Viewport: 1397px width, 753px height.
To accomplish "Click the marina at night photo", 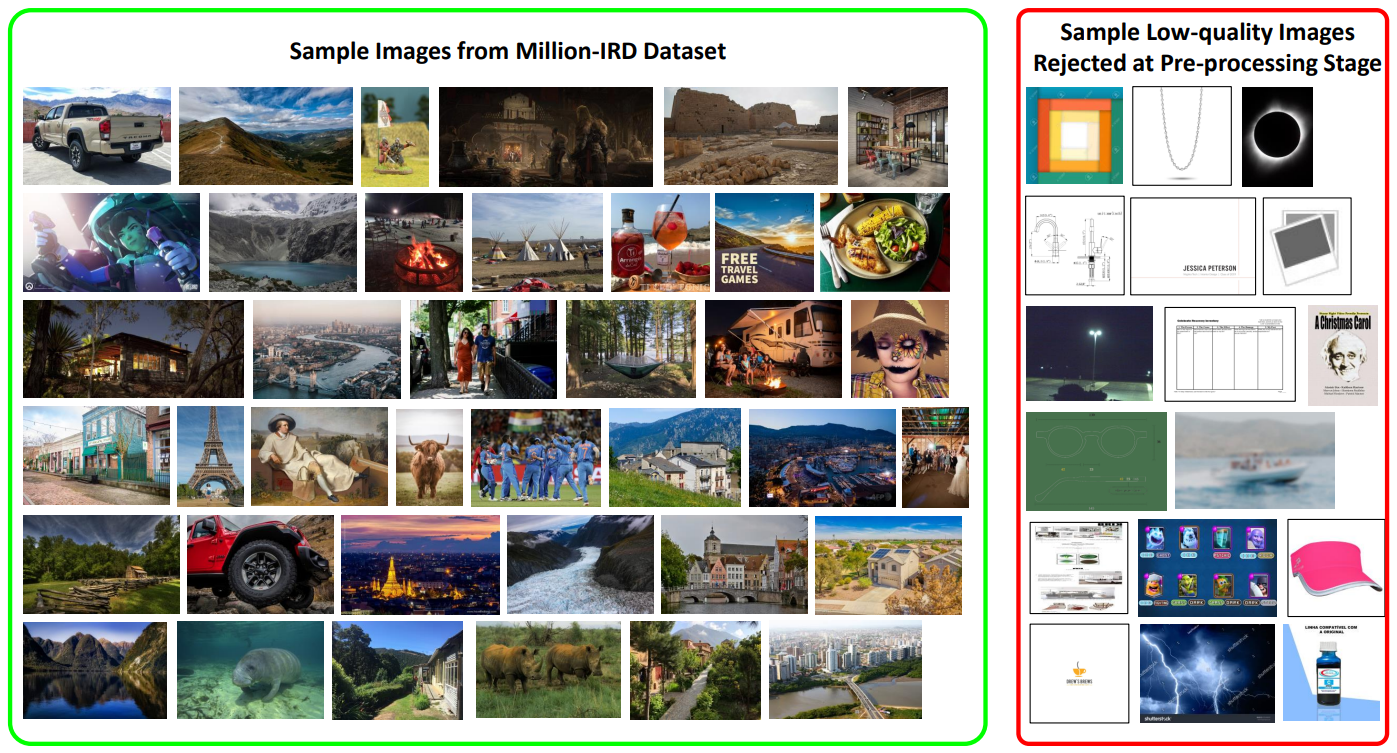I will tap(822, 457).
